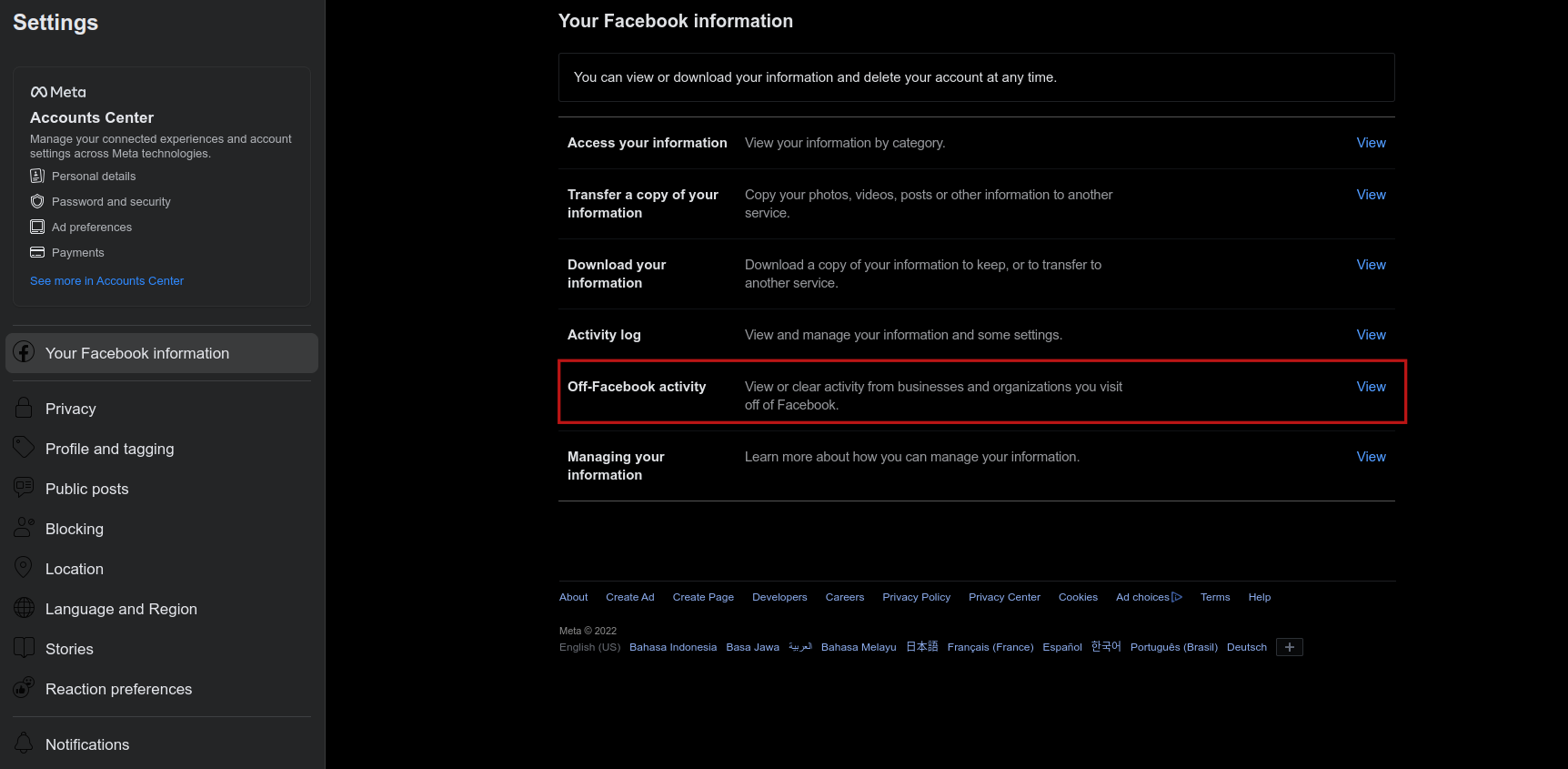The height and width of the screenshot is (769, 1568).
Task: Open the Privacy Policy footer link
Action: point(916,597)
